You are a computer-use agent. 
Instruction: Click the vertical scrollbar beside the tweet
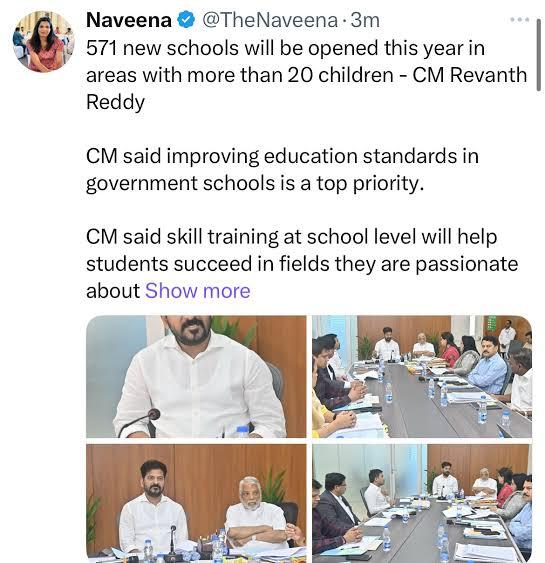pos(539,55)
